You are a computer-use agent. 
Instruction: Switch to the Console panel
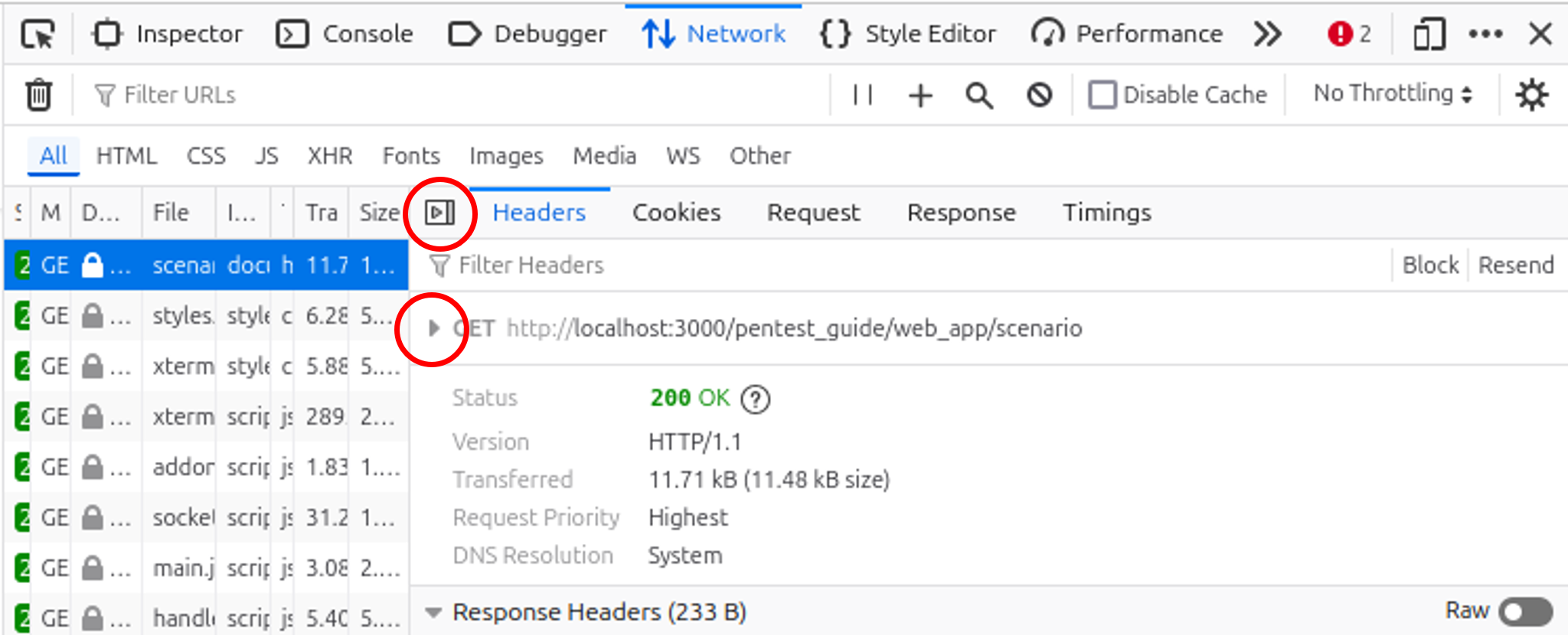[345, 34]
